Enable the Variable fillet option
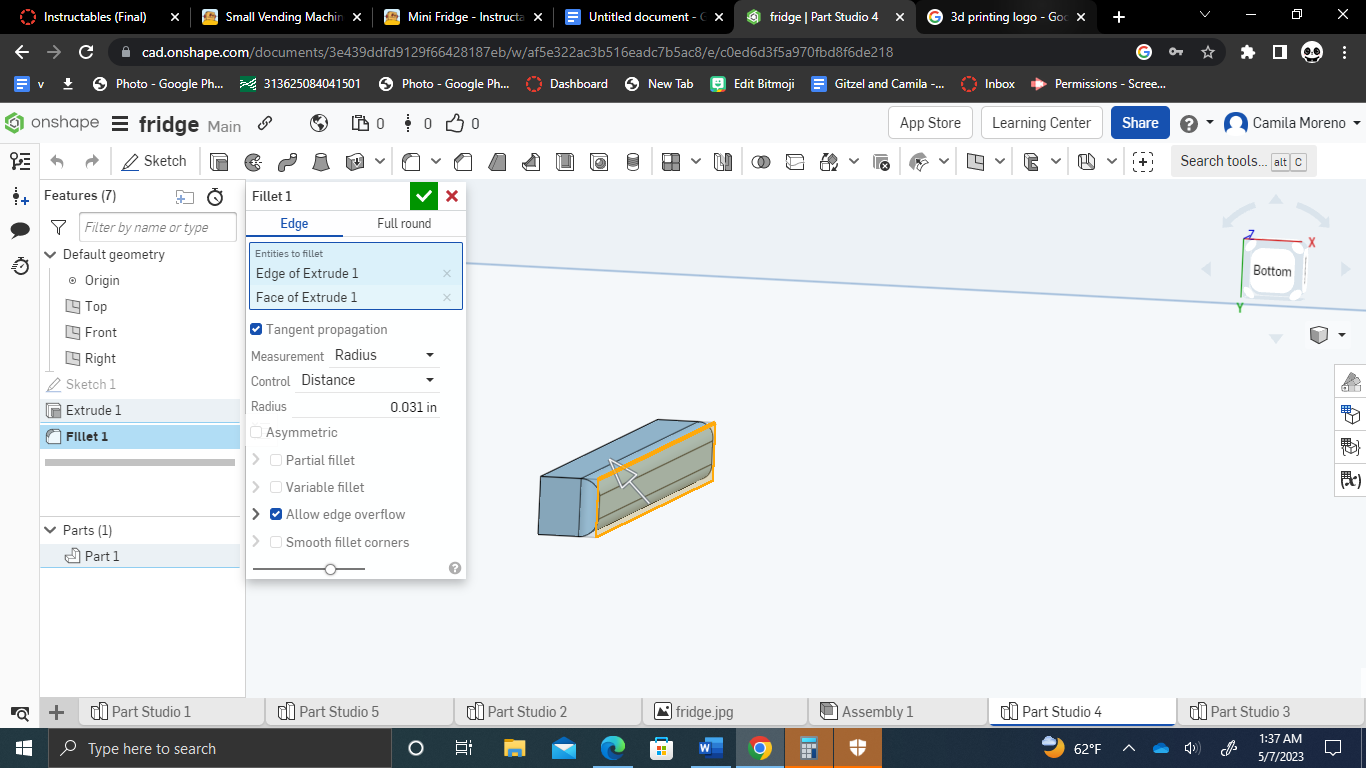Viewport: 1366px width, 768px height. click(275, 487)
